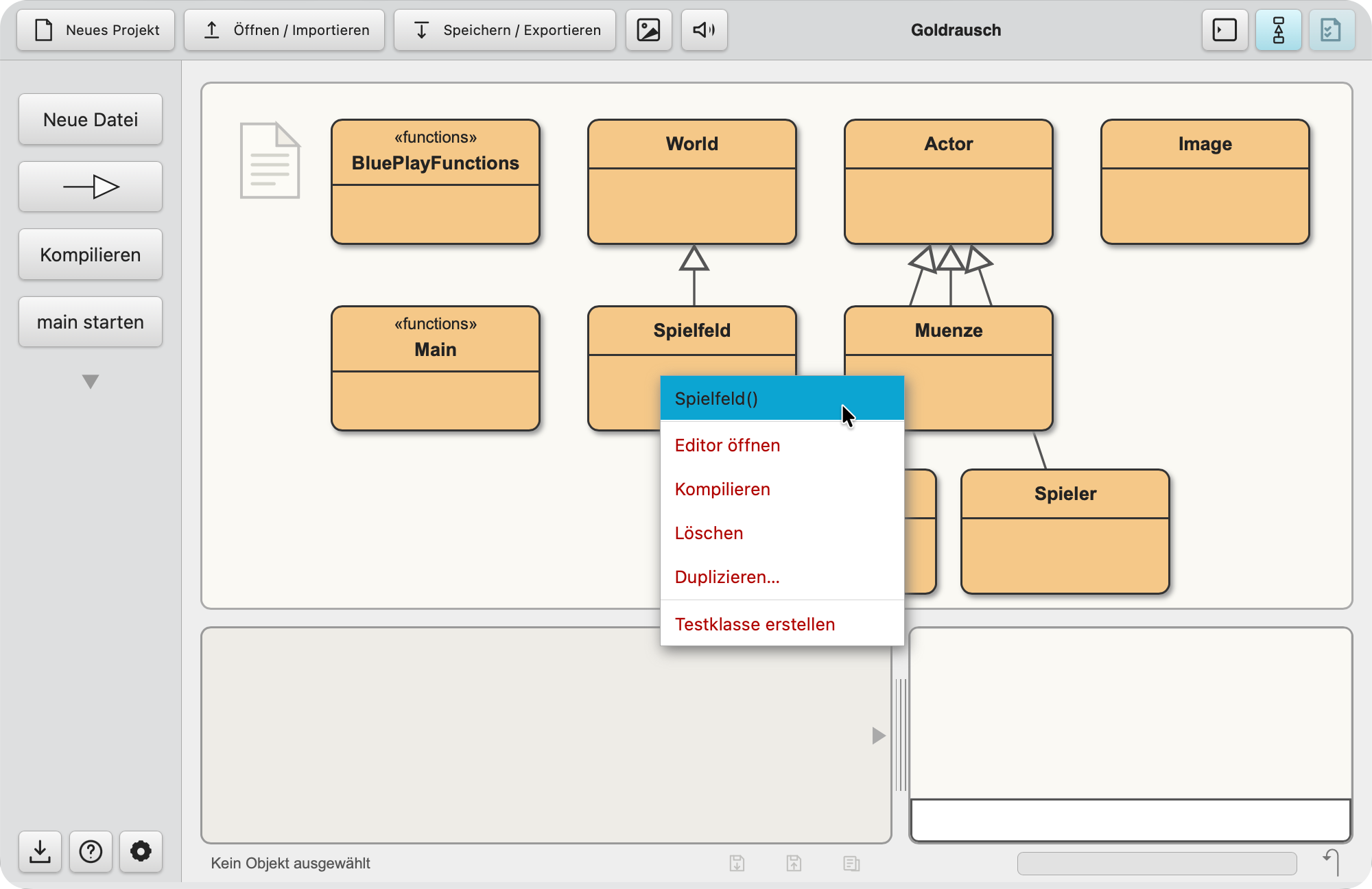This screenshot has height=889, width=1372.
Task: Click the progress bar at bottom right
Action: [1157, 863]
